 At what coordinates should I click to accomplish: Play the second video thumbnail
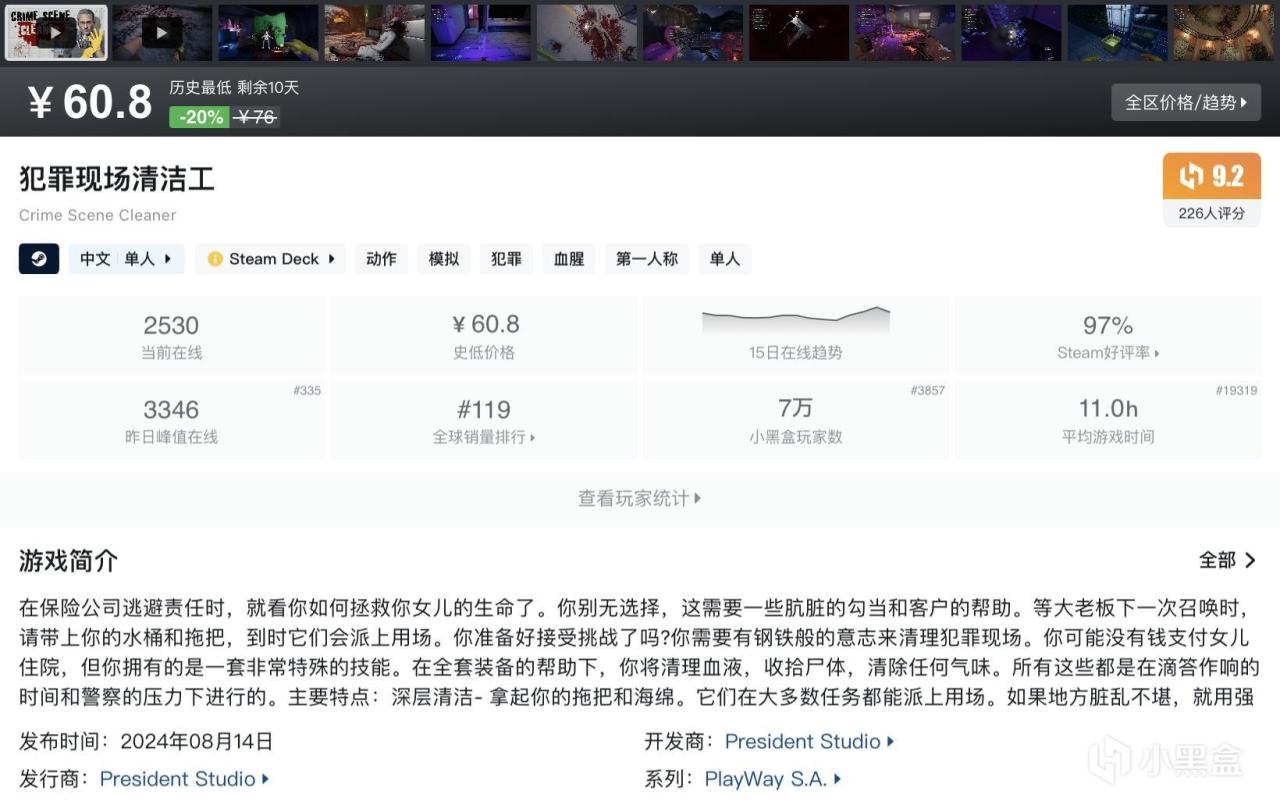click(x=162, y=33)
